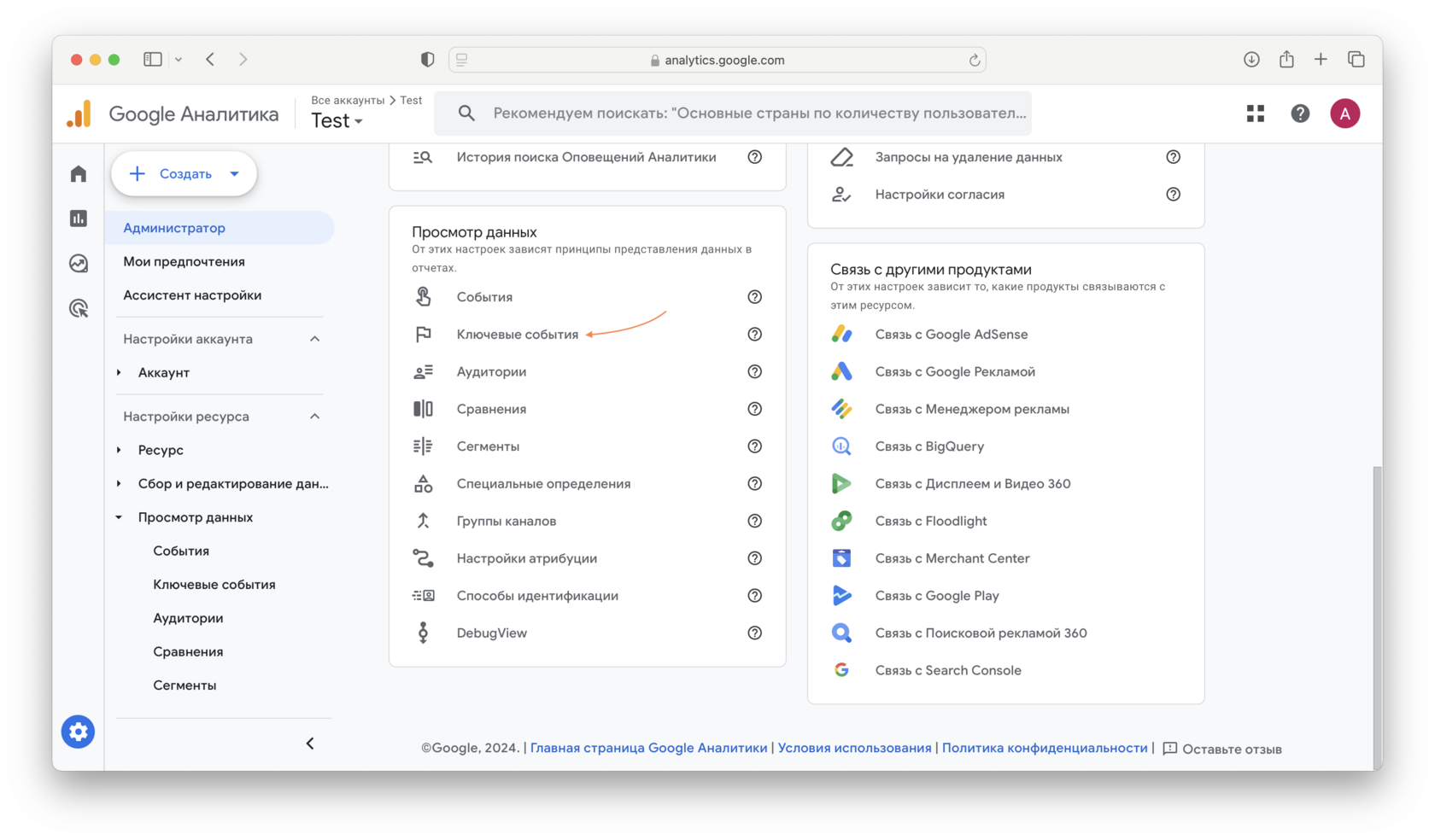Open Связь с Google AdSense
Viewport: 1435px width, 840px height.
(x=952, y=335)
